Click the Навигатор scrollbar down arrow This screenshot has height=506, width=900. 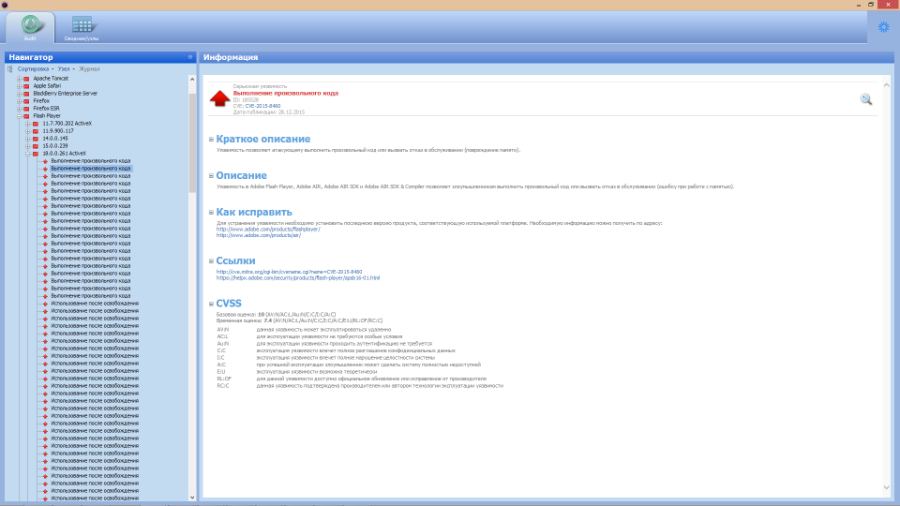point(192,497)
